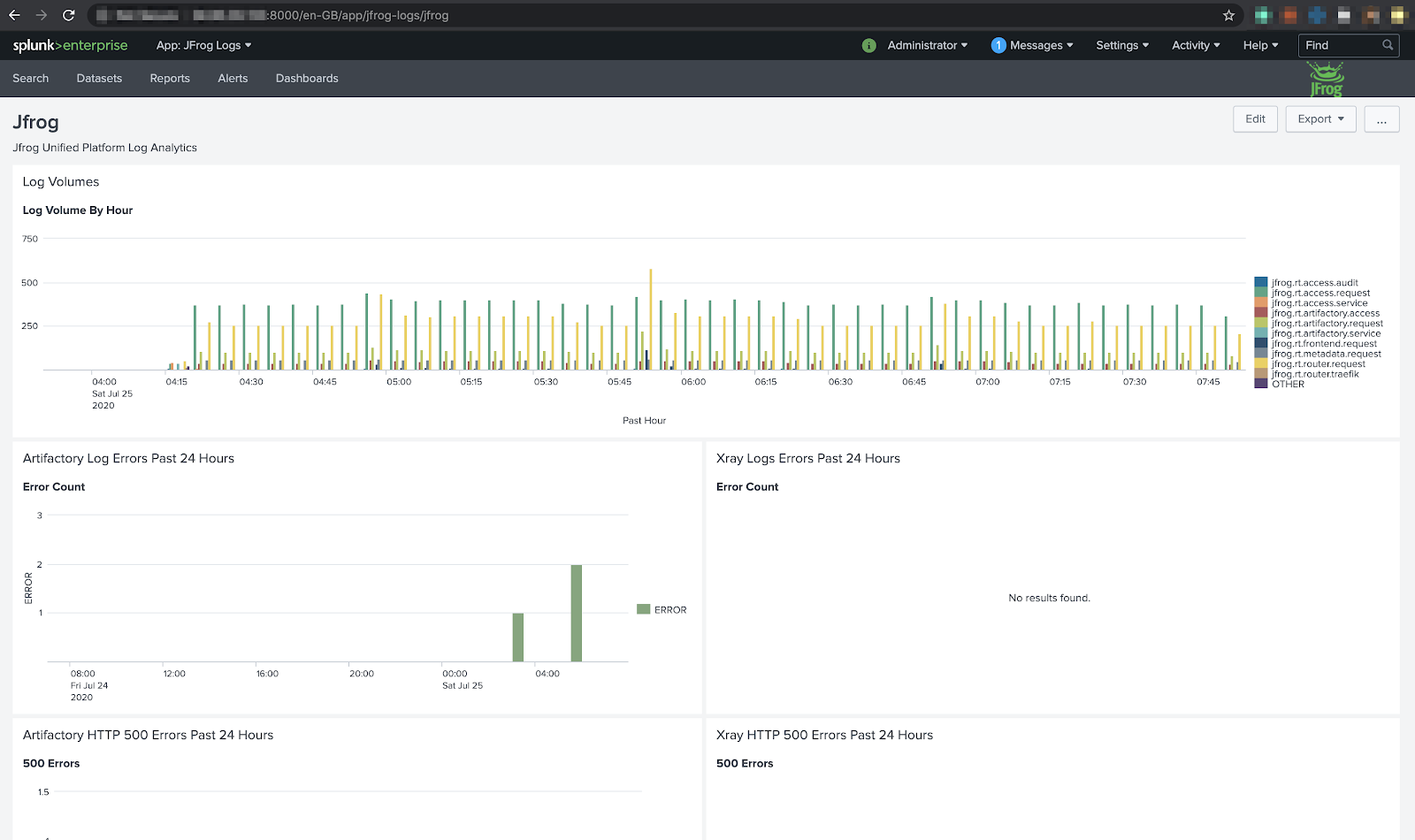The height and width of the screenshot is (840, 1415).
Task: Click the browser forward arrow
Action: pyautogui.click(x=42, y=15)
